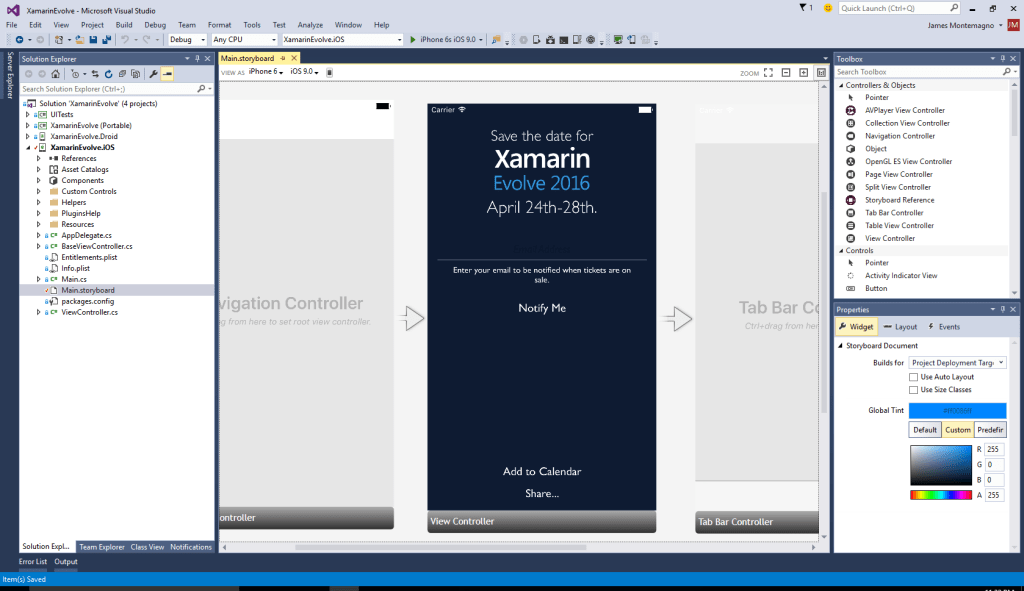Switch to Team Explorer tab
Viewport: 1024px width, 591px height.
pos(102,547)
